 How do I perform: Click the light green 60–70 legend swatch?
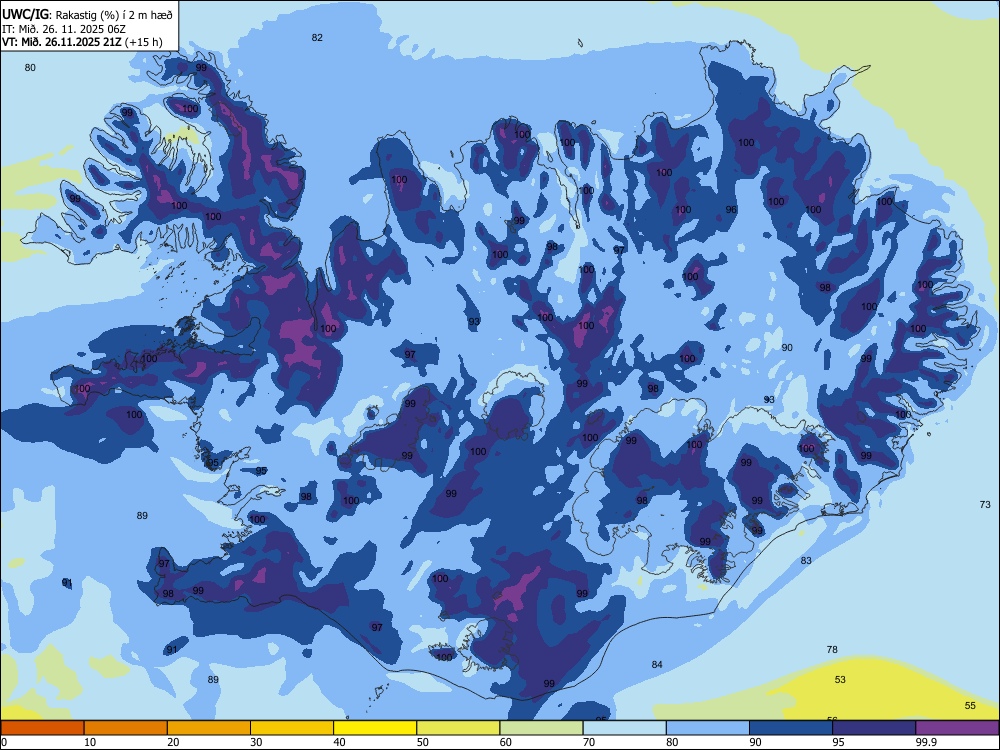point(541,728)
